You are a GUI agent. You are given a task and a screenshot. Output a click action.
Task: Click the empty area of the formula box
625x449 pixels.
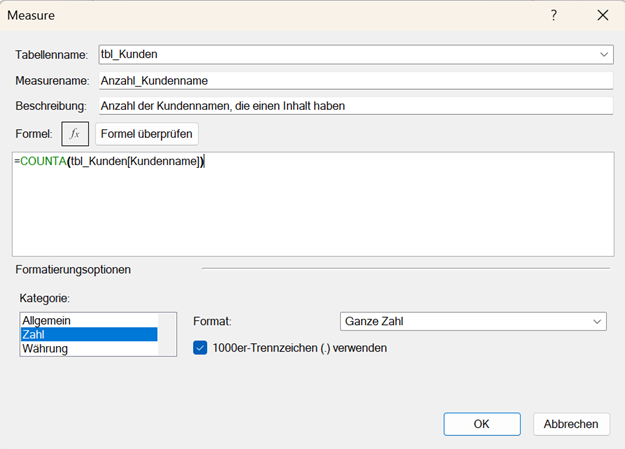pos(312,215)
